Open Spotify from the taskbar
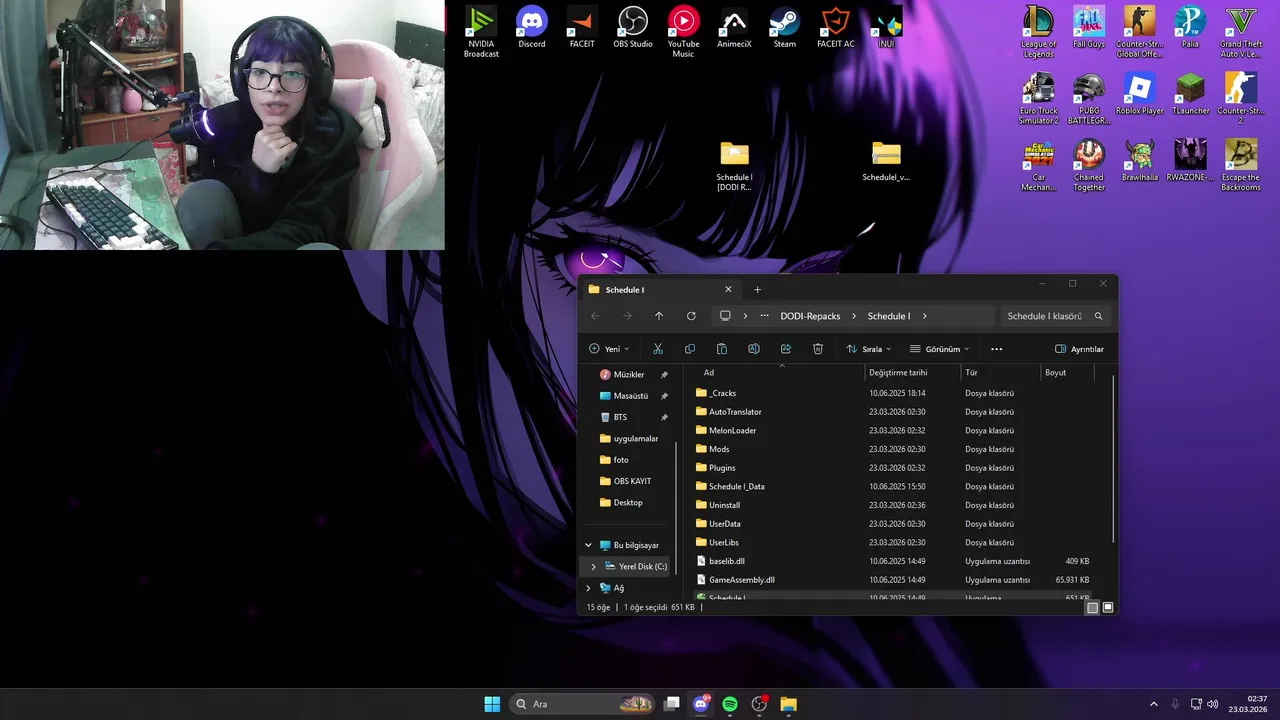1280x720 pixels. [x=730, y=704]
